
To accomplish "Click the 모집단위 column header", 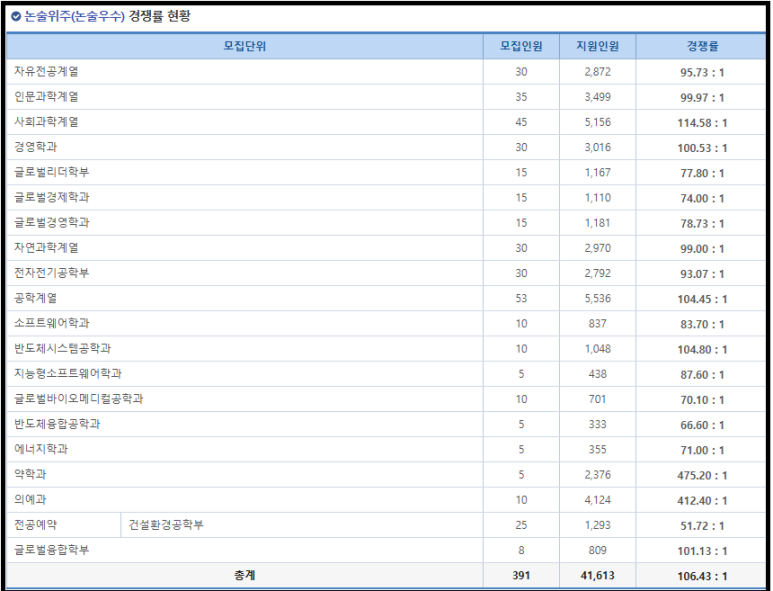I will pyautogui.click(x=245, y=46).
